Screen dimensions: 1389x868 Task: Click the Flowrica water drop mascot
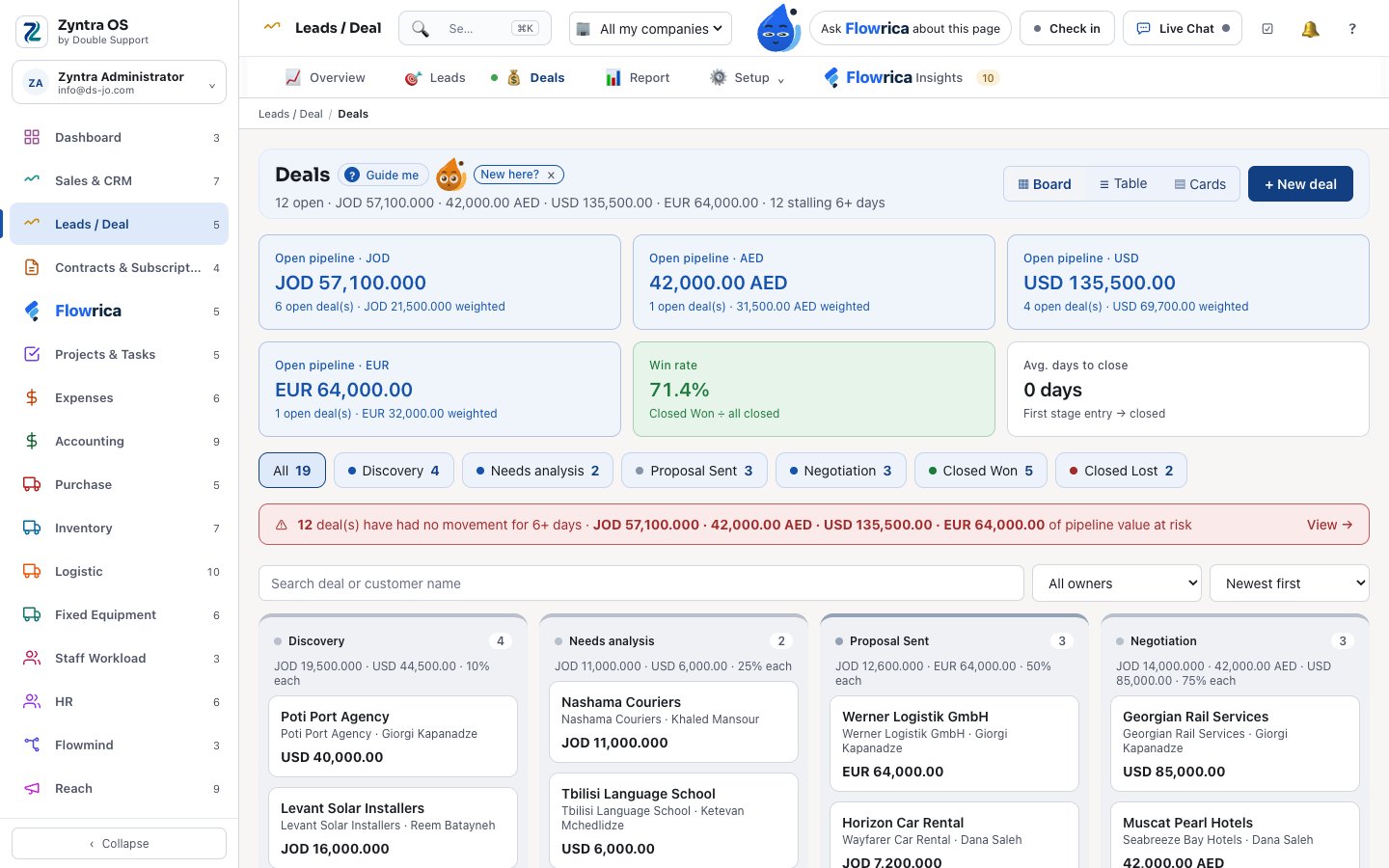(x=777, y=28)
